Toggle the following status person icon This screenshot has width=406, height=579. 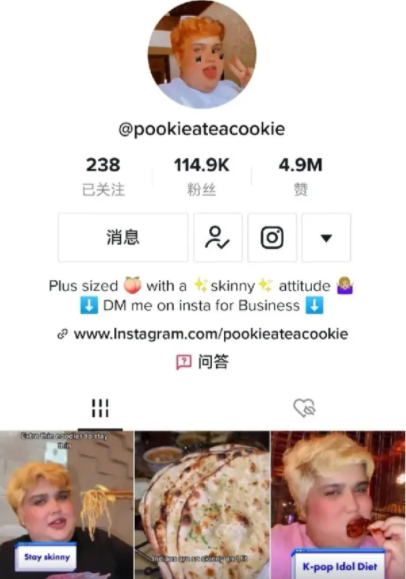(x=218, y=237)
